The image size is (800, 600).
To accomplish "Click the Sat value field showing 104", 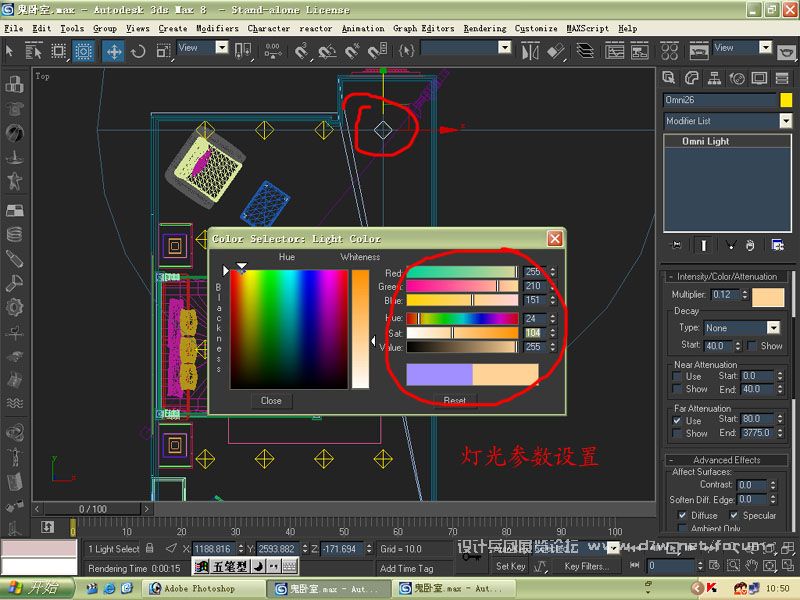I will (x=535, y=333).
